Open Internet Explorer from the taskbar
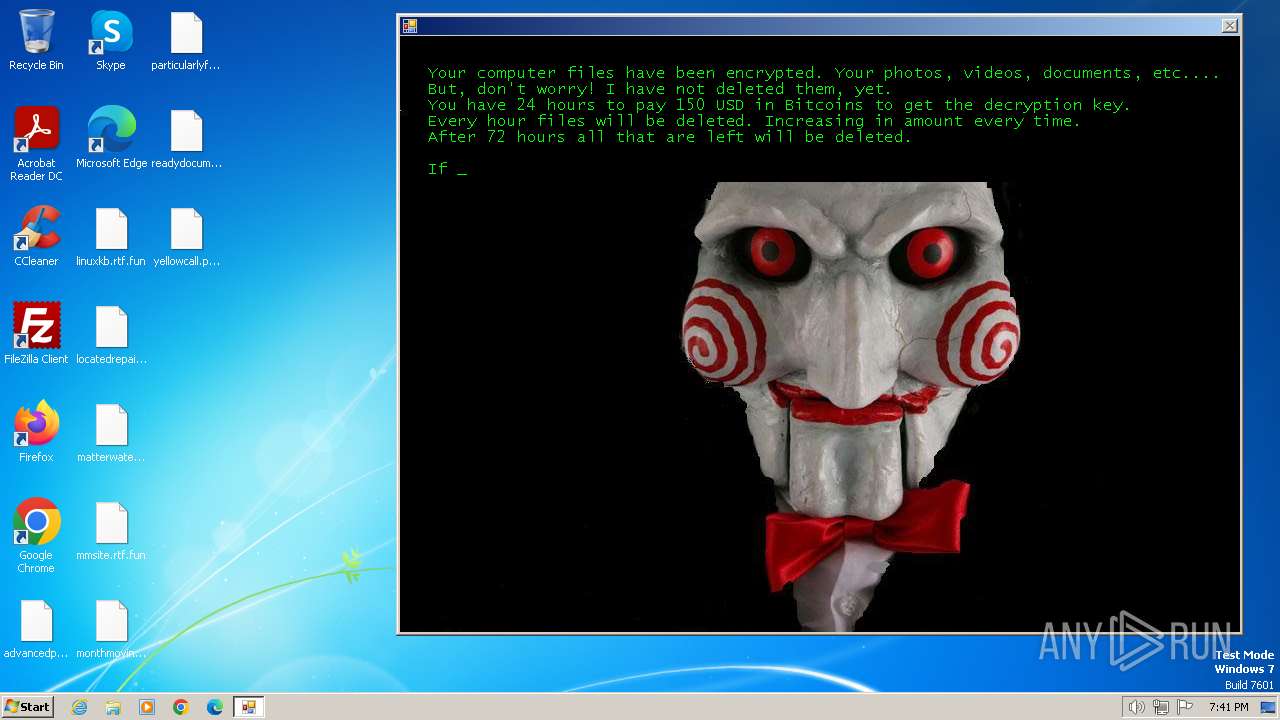The height and width of the screenshot is (720, 1280). pos(79,707)
